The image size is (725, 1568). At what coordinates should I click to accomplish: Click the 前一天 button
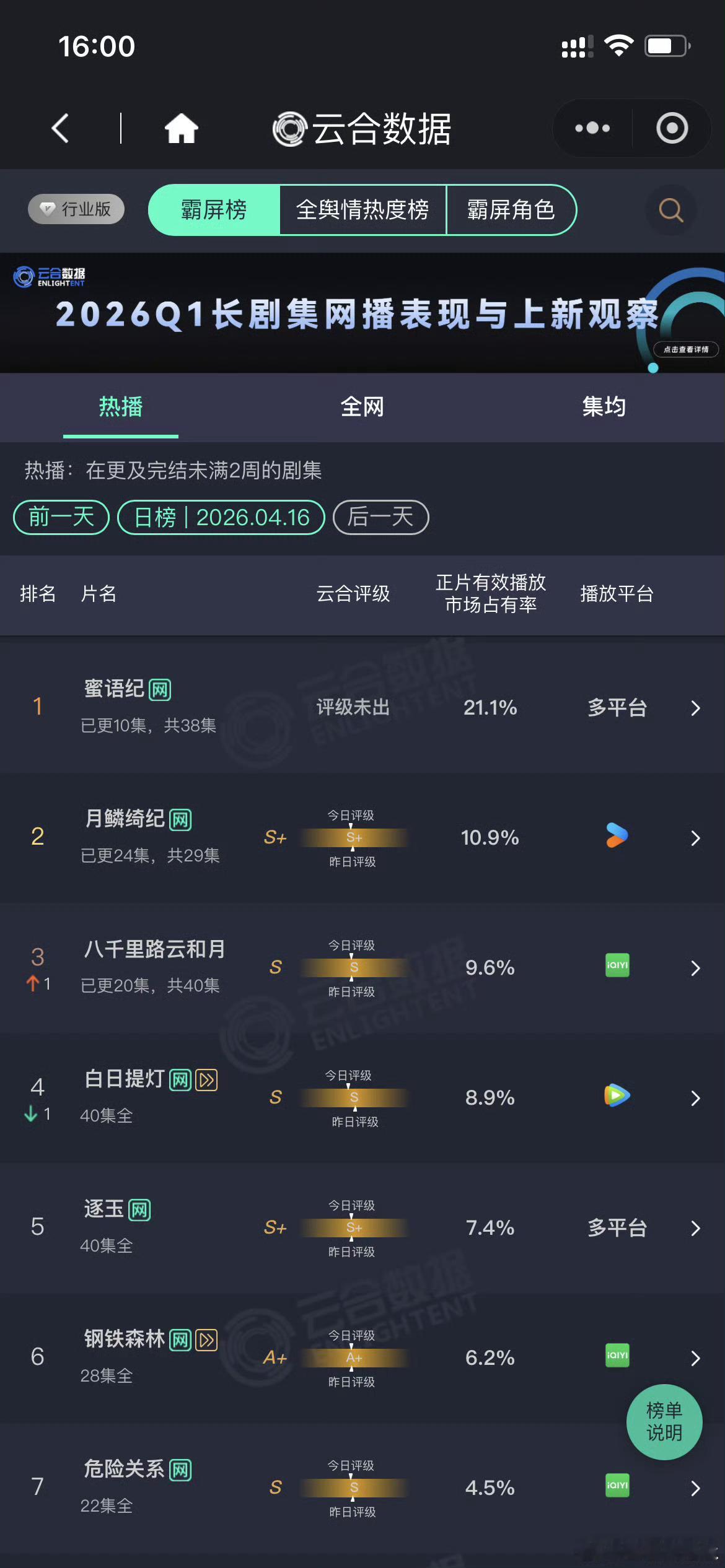[x=60, y=517]
